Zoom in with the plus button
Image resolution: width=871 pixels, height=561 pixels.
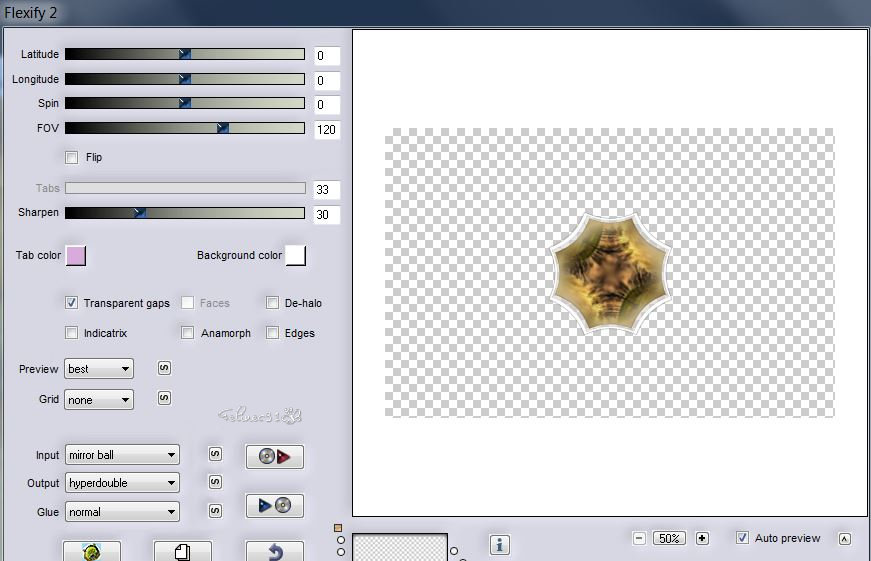[702, 538]
